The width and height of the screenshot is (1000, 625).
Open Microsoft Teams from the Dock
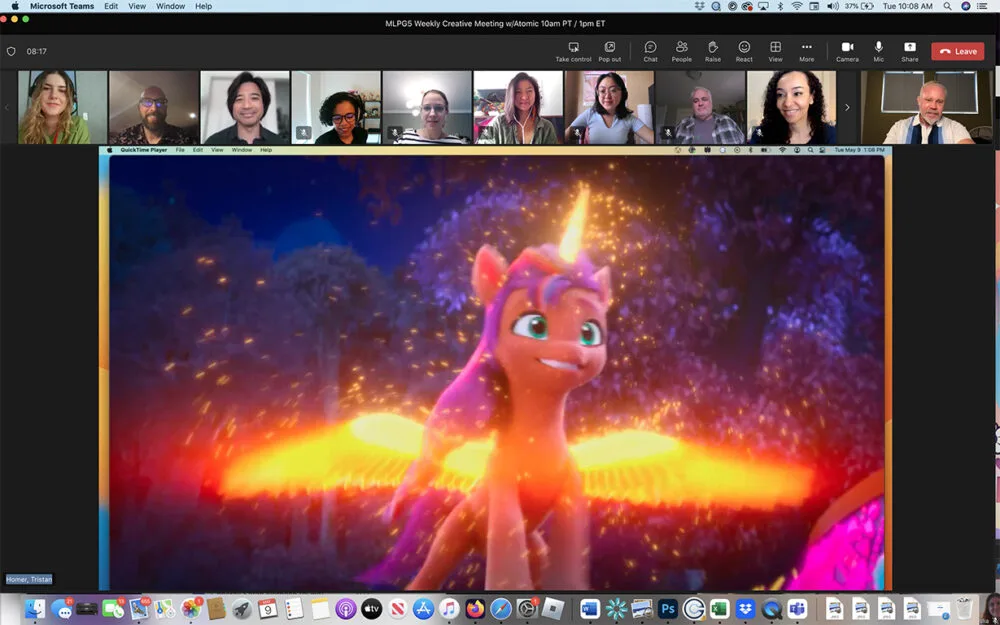[x=797, y=609]
